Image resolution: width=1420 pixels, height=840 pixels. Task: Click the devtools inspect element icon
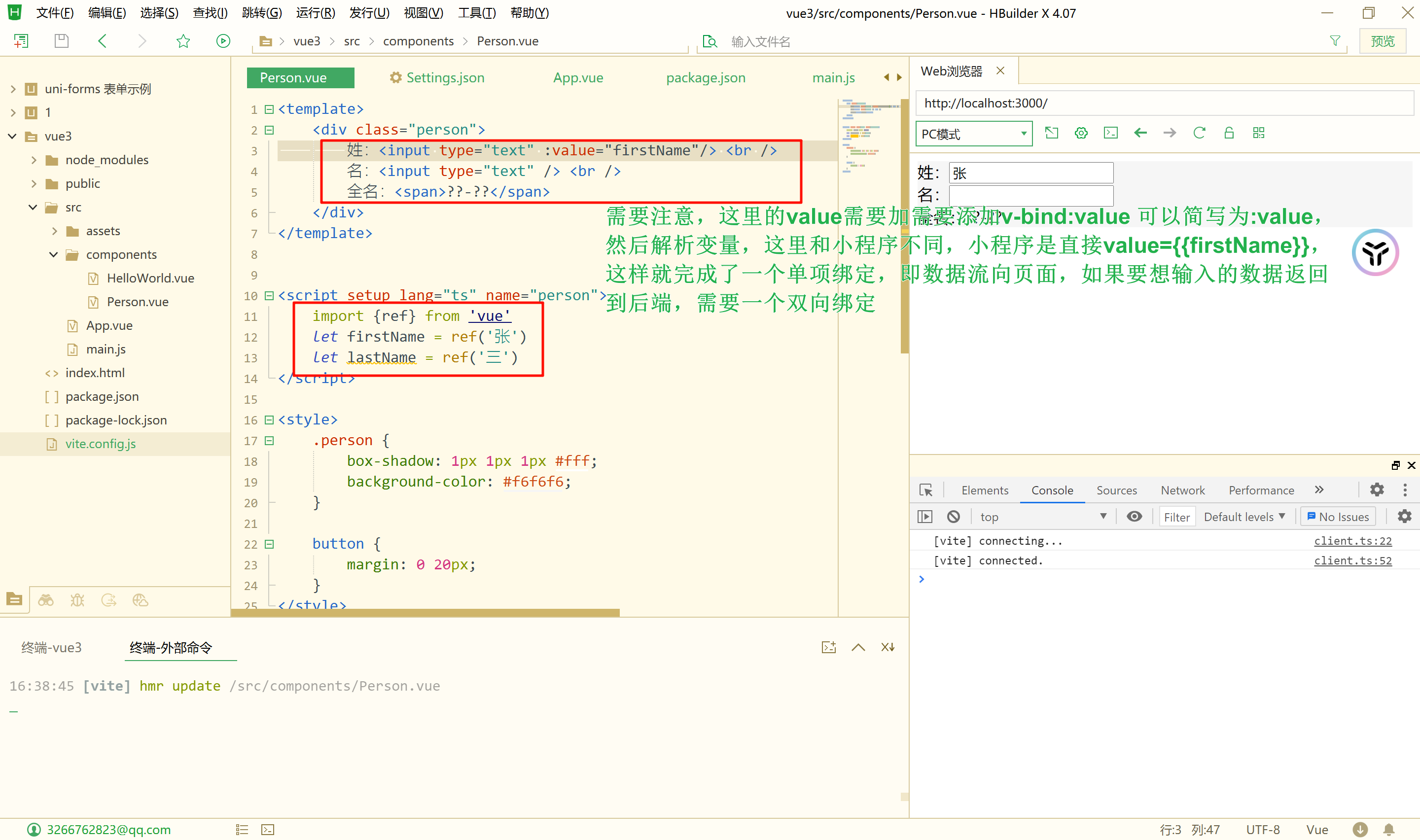pos(926,490)
